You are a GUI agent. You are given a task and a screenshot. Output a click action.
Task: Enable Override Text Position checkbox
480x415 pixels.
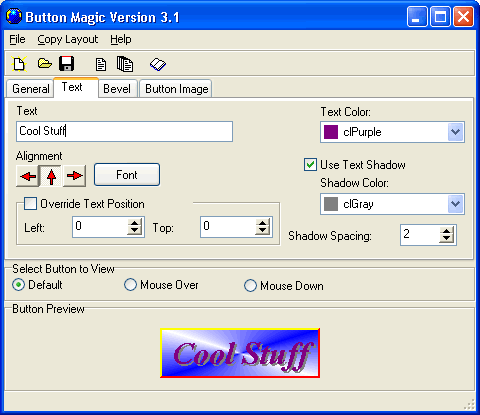point(30,203)
